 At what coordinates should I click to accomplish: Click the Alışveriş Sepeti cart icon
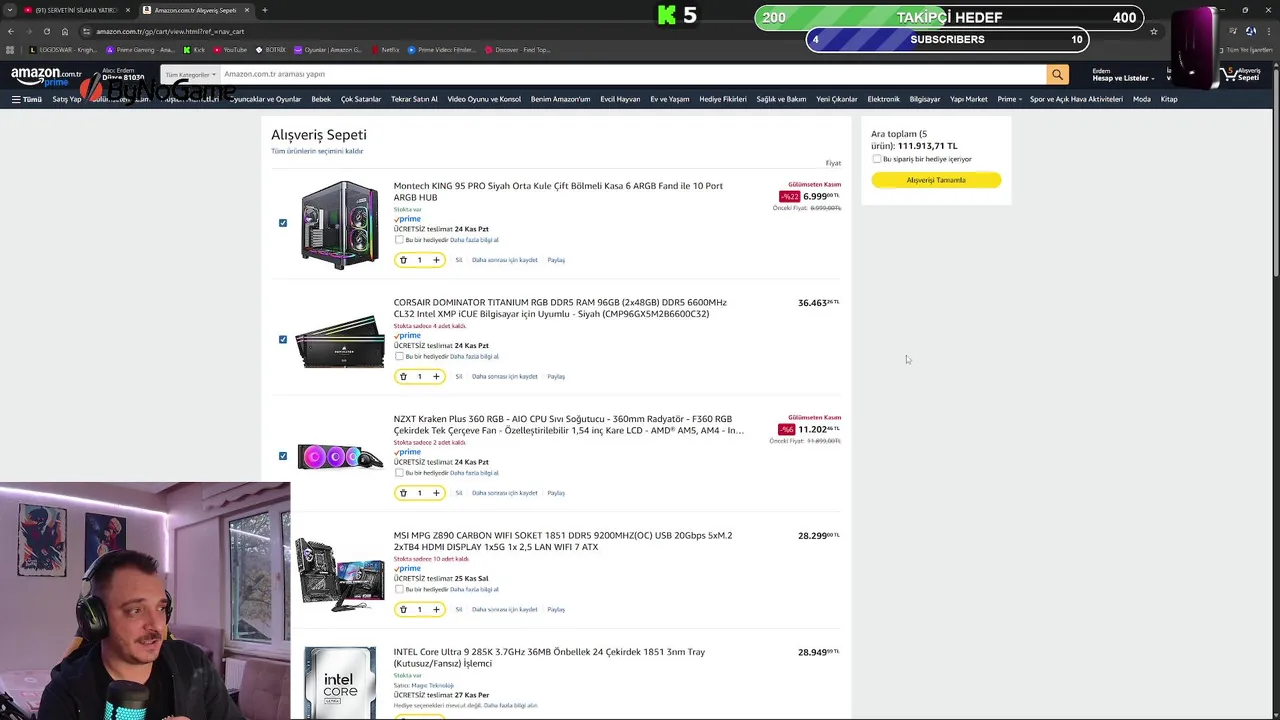point(1243,75)
